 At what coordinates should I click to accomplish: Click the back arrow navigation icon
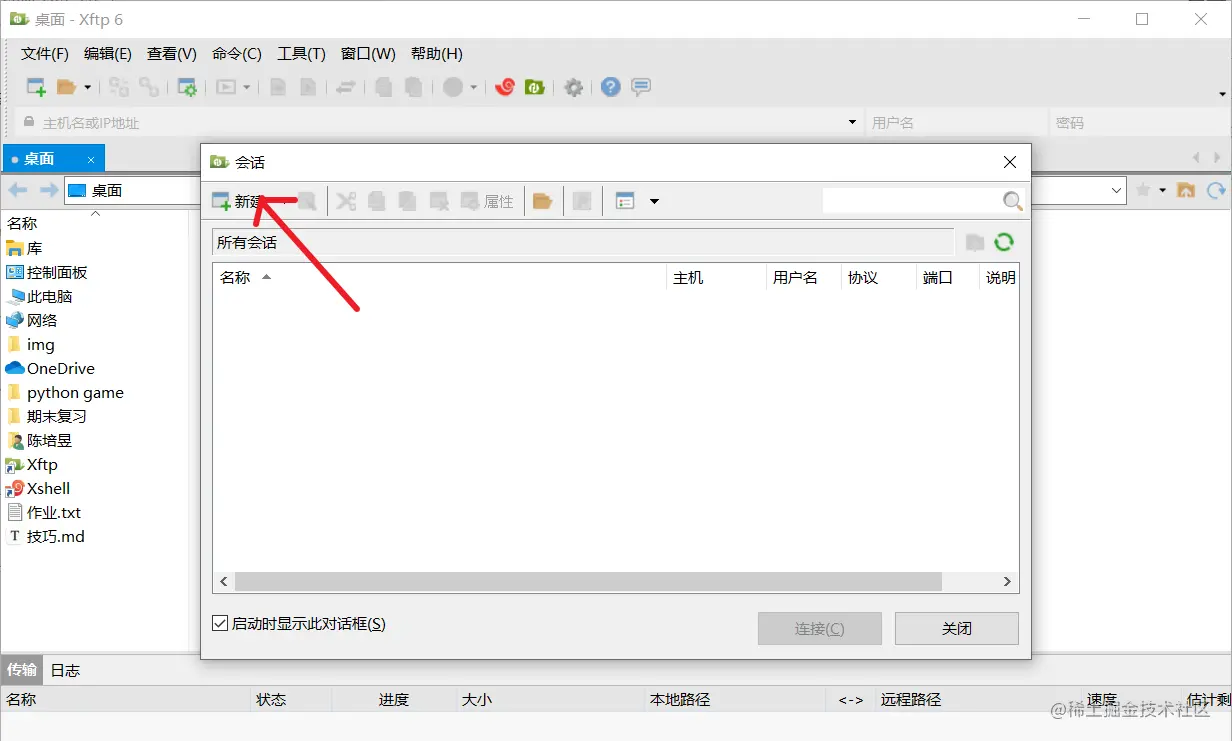(x=18, y=190)
